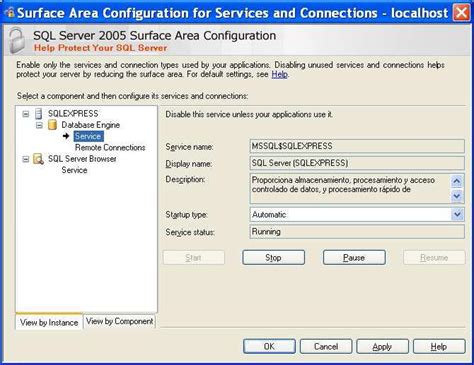This screenshot has width=474, height=365.
Task: Click the 'Description:' label
Action: [185, 180]
